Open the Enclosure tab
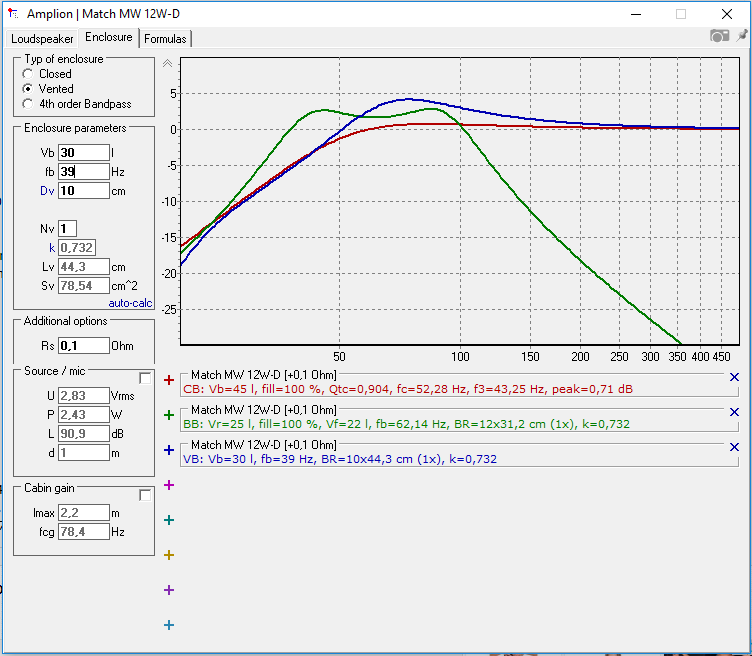Image resolution: width=752 pixels, height=656 pixels. click(x=109, y=37)
